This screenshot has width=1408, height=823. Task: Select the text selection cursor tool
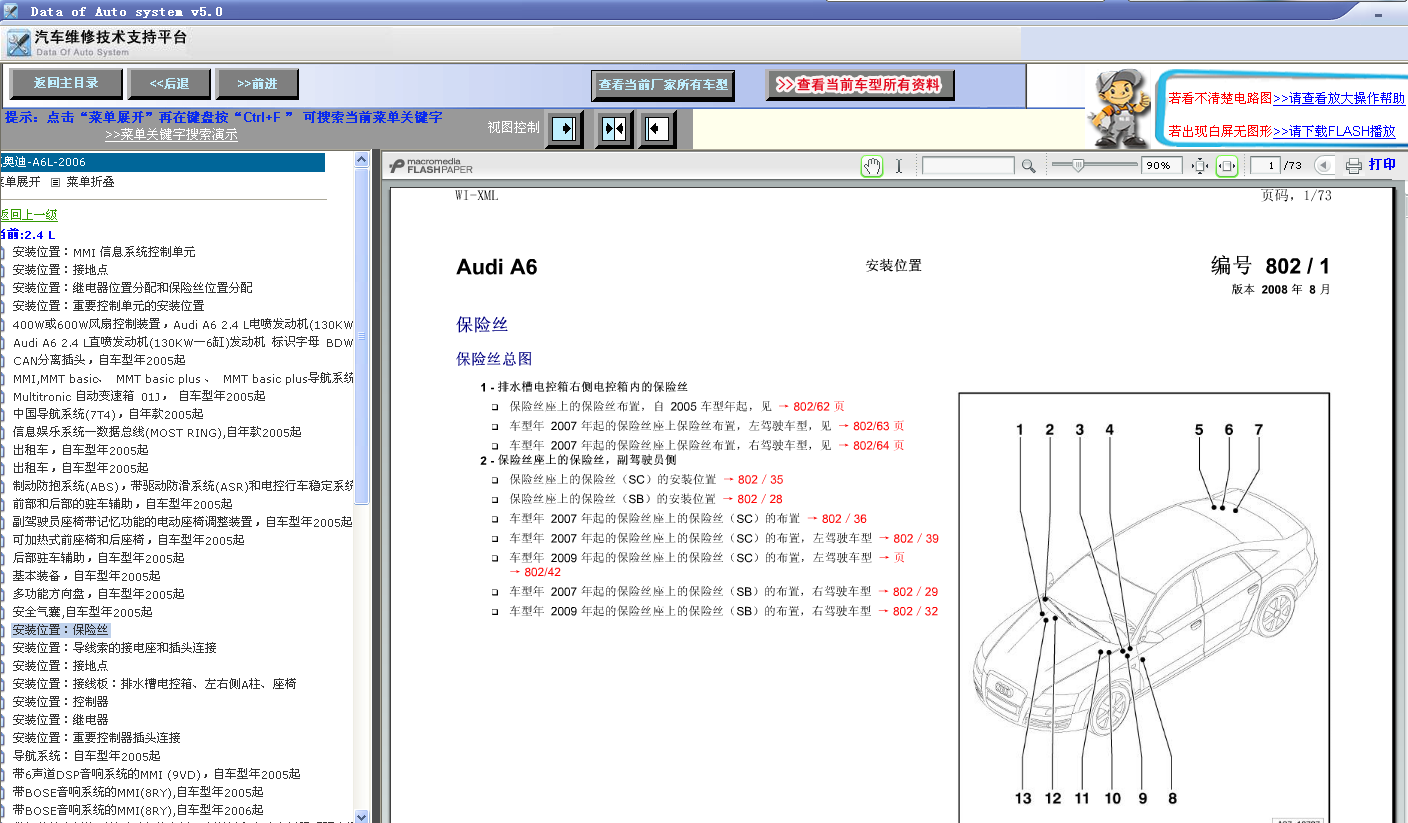899,166
